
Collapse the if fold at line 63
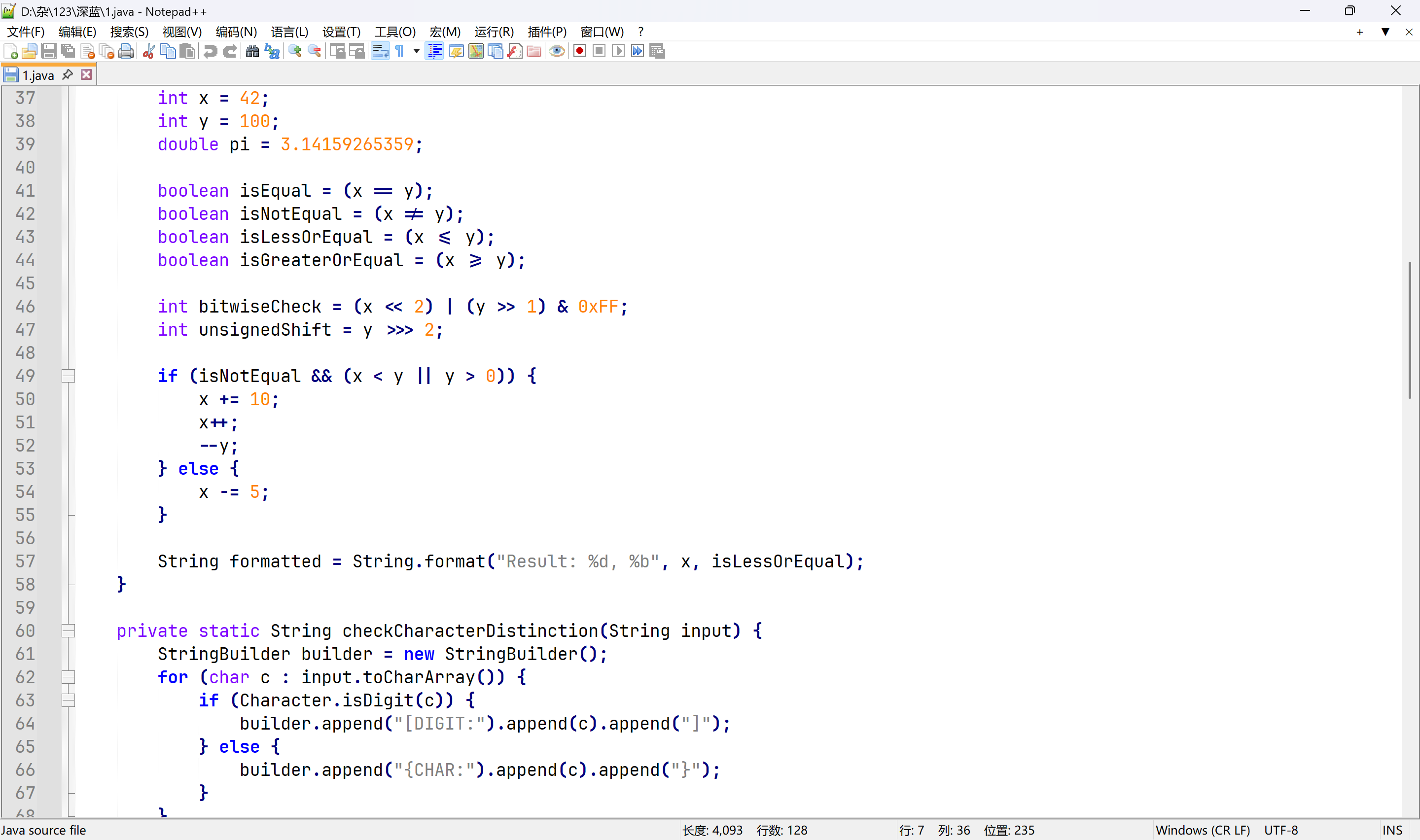pyautogui.click(x=68, y=700)
